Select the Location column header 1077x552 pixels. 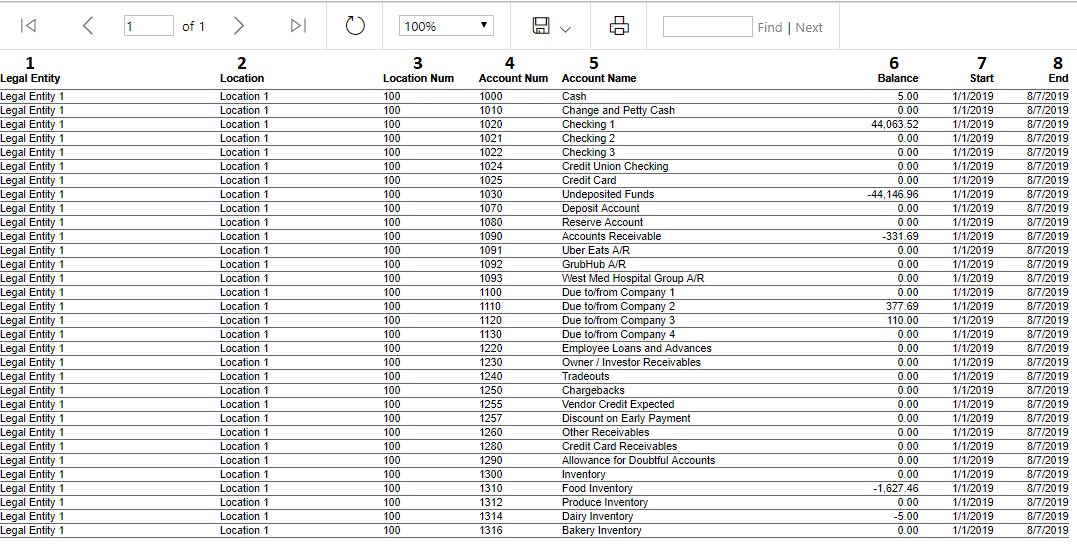click(x=242, y=78)
